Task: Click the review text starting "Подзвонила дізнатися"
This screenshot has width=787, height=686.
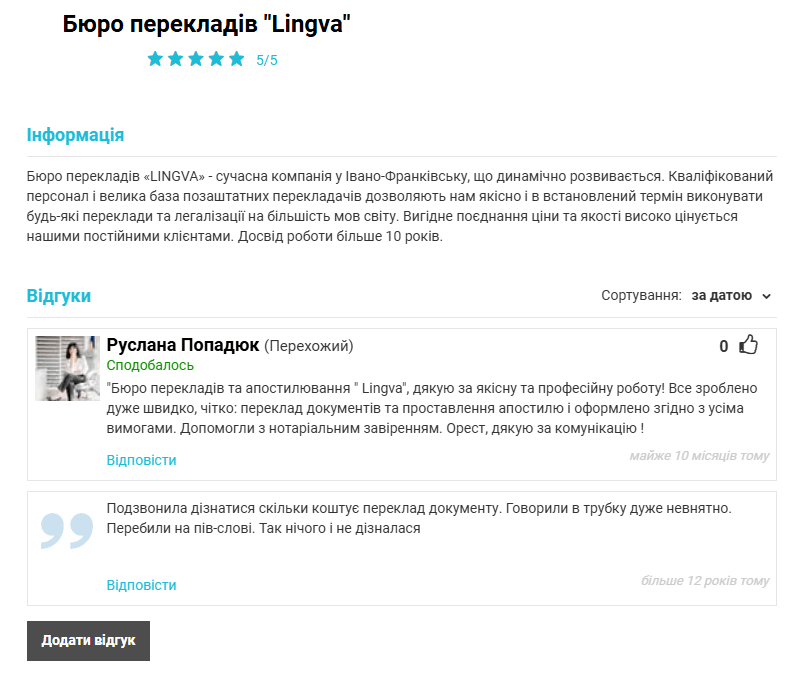Action: click(419, 518)
